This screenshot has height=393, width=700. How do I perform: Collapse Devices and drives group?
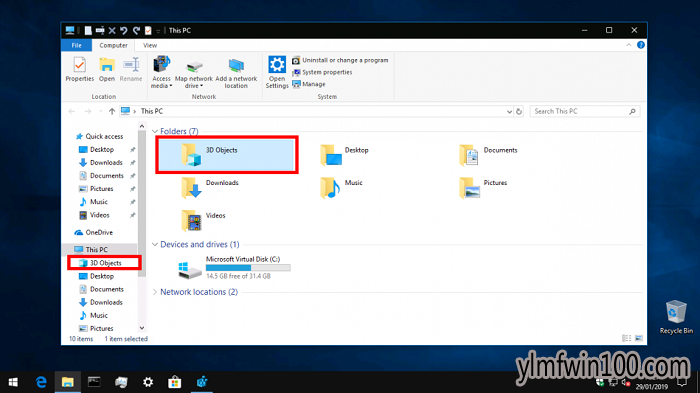[x=155, y=244]
